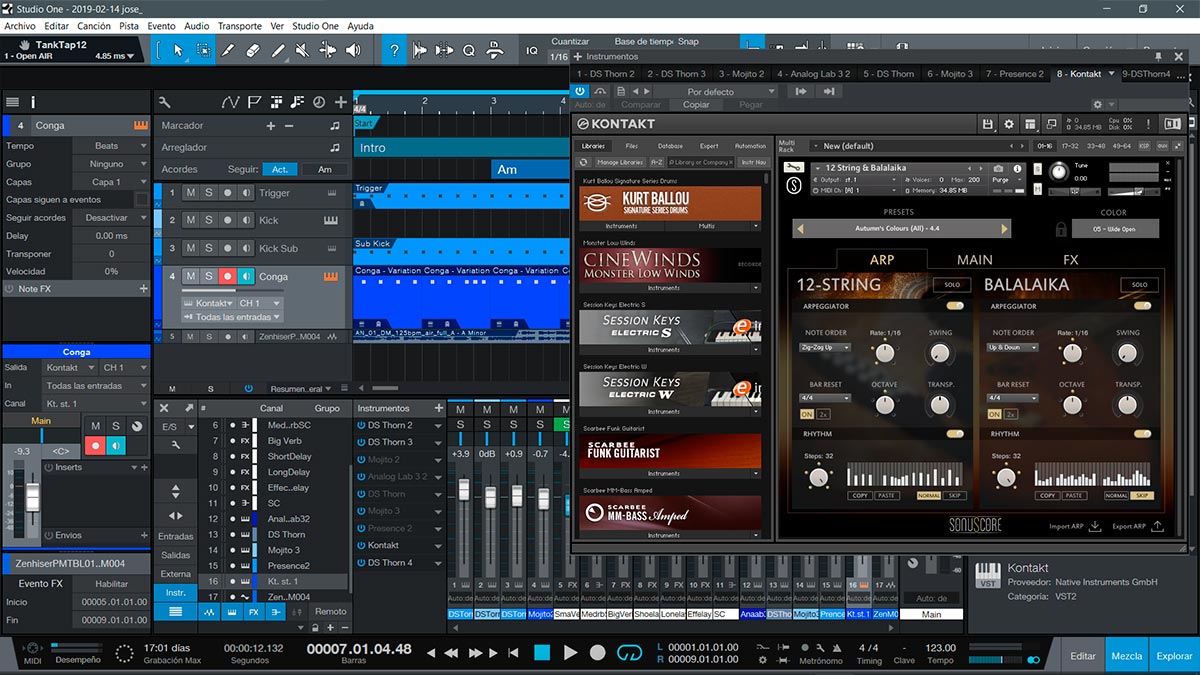Click the Export ARP upload icon
This screenshot has width=1200, height=675.
pos(1157,526)
